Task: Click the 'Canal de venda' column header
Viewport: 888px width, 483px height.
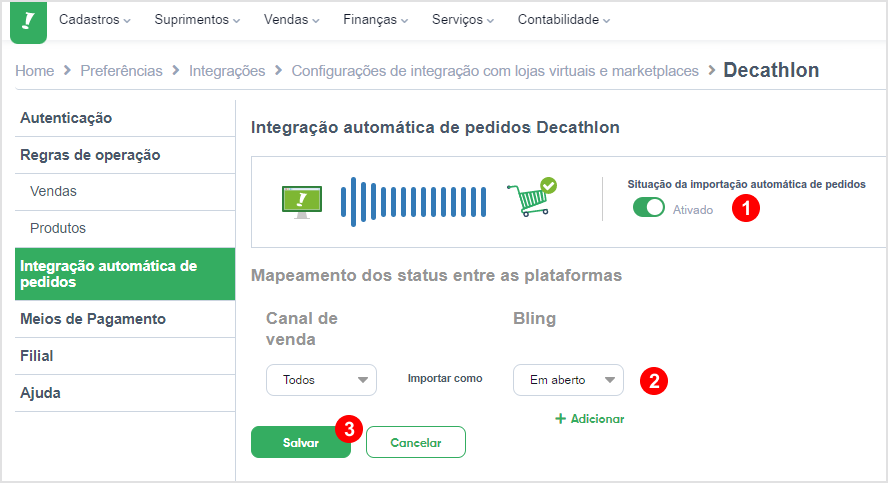Action: click(301, 328)
